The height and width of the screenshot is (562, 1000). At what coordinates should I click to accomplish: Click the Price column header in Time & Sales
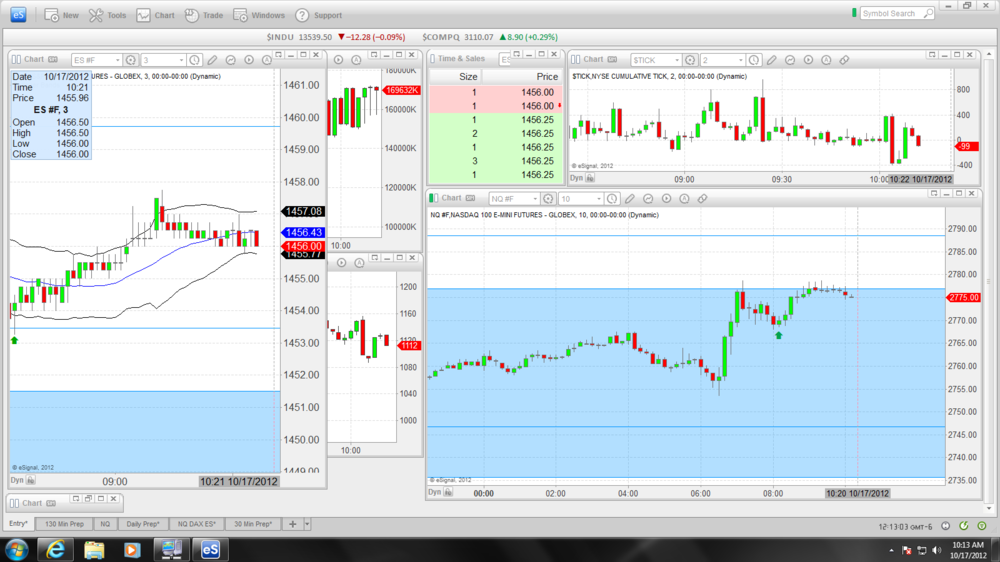coord(547,77)
